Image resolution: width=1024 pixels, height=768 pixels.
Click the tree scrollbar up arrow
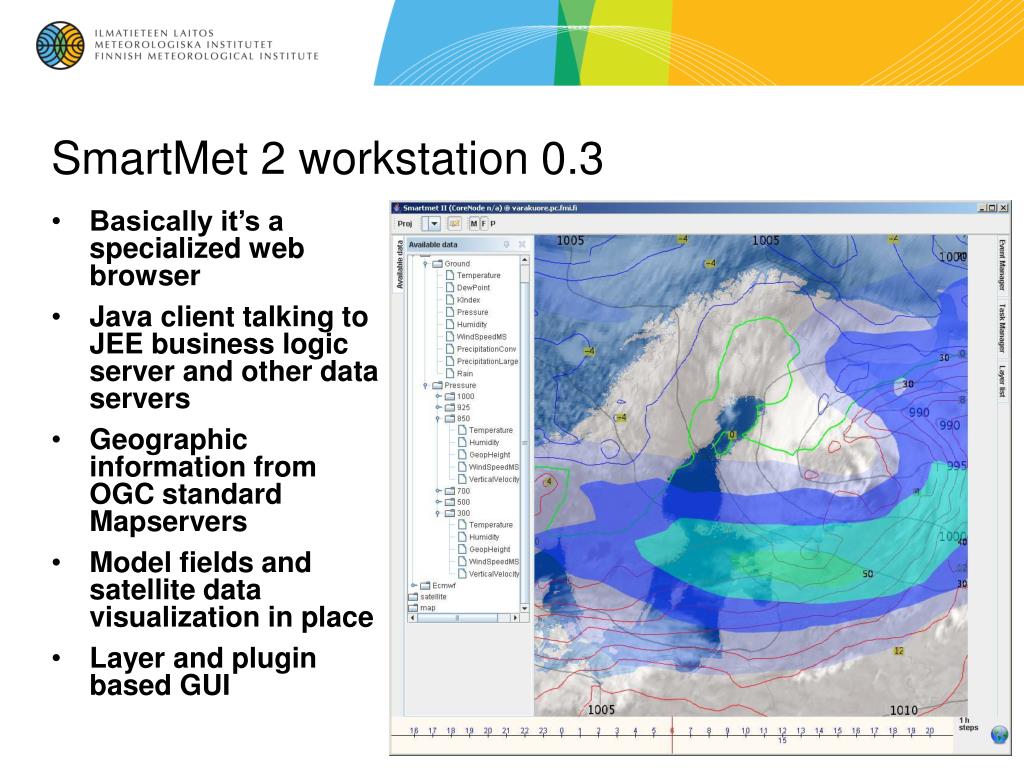click(x=524, y=260)
